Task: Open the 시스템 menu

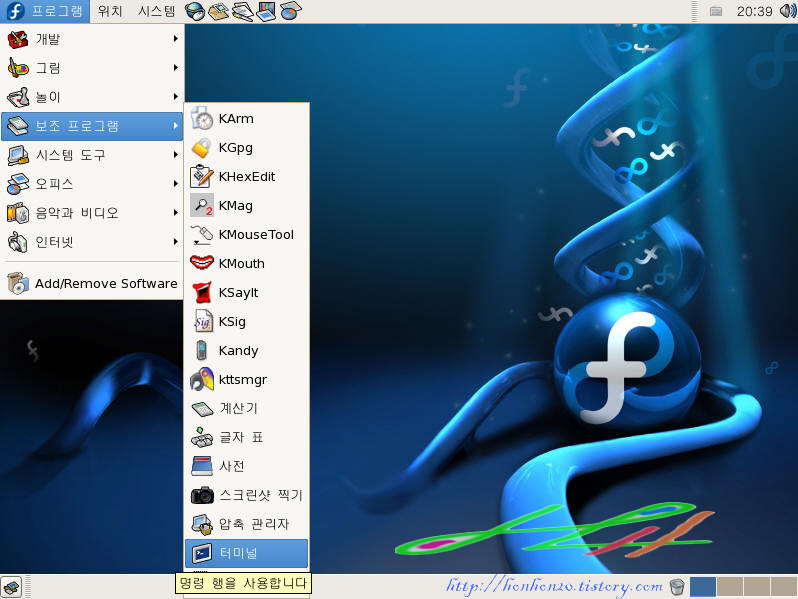Action: coord(157,11)
